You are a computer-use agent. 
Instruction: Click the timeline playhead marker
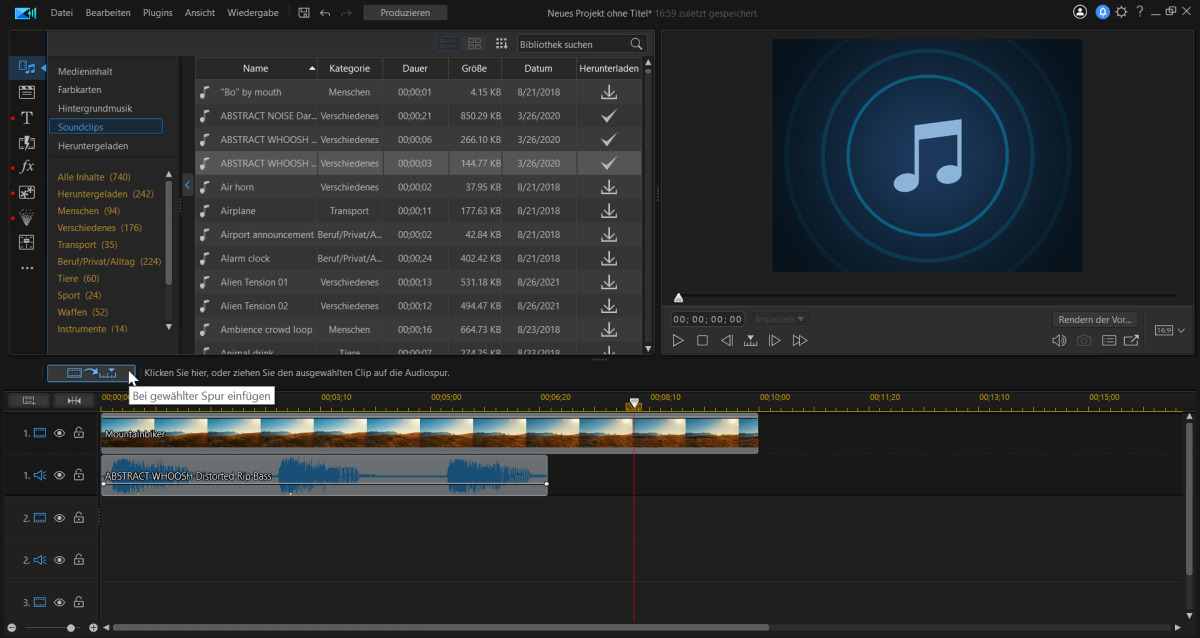pyautogui.click(x=633, y=404)
